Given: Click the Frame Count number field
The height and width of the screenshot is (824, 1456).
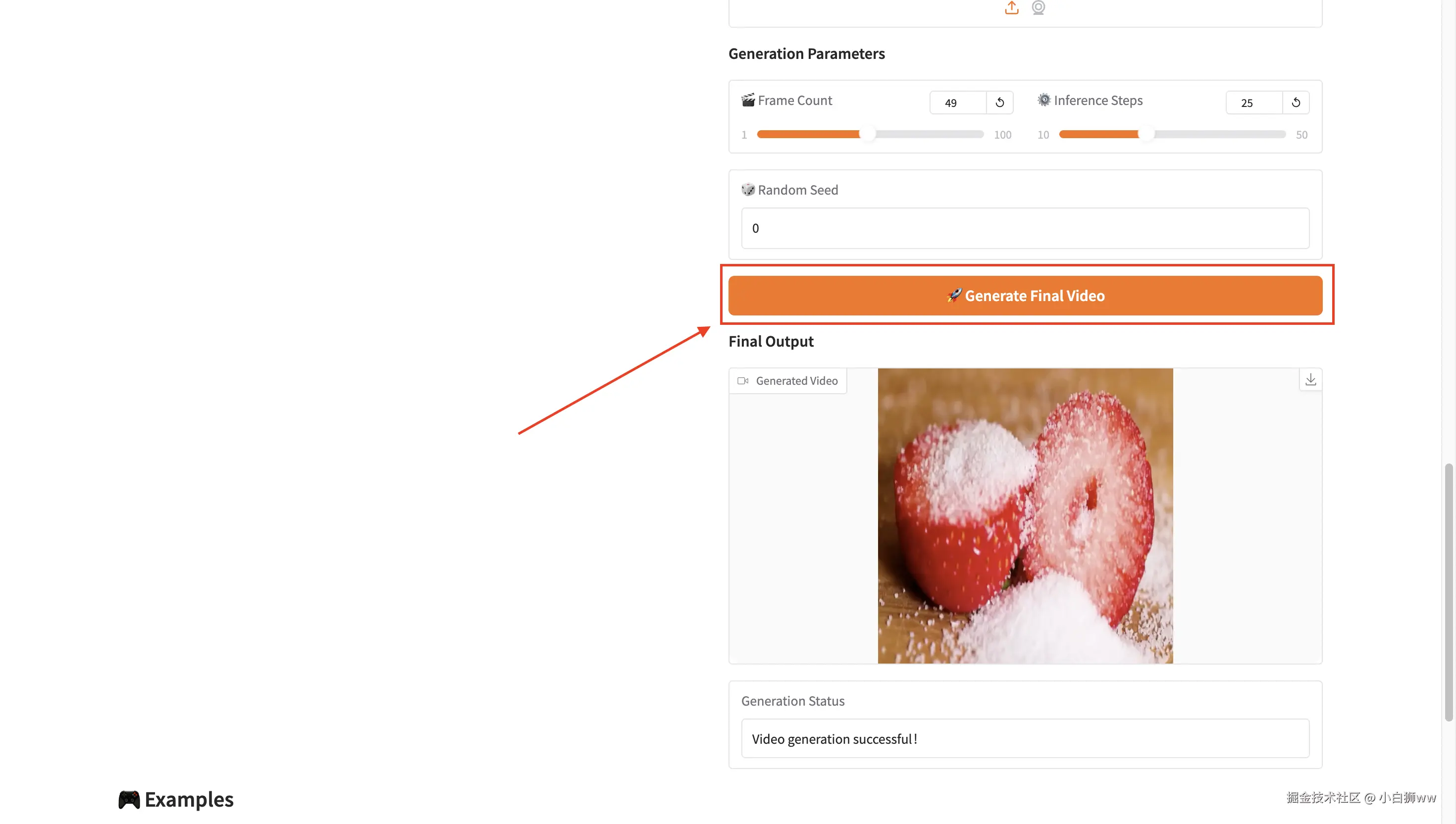Looking at the screenshot, I should point(957,103).
